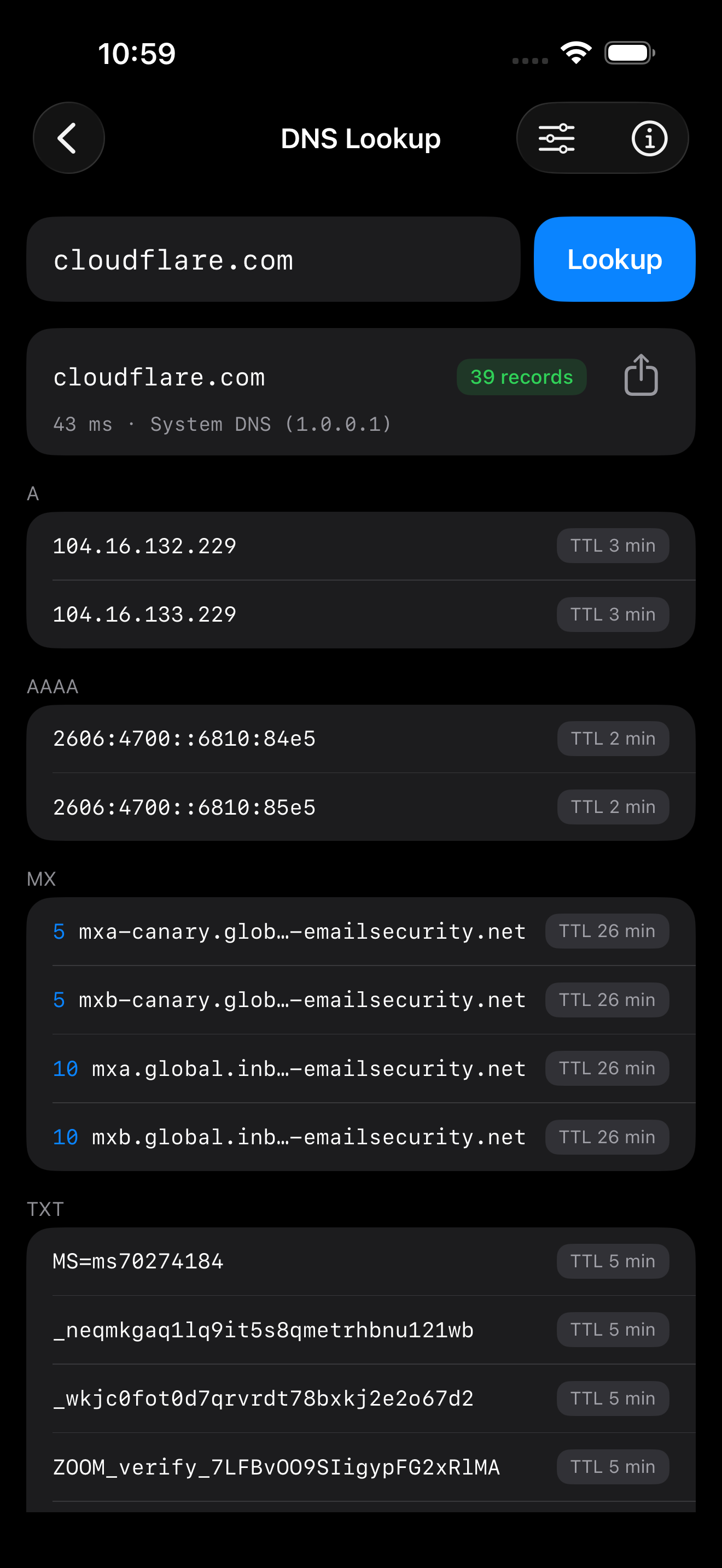Open the info circle icon
Screen dimensions: 722x1568
tap(650, 138)
